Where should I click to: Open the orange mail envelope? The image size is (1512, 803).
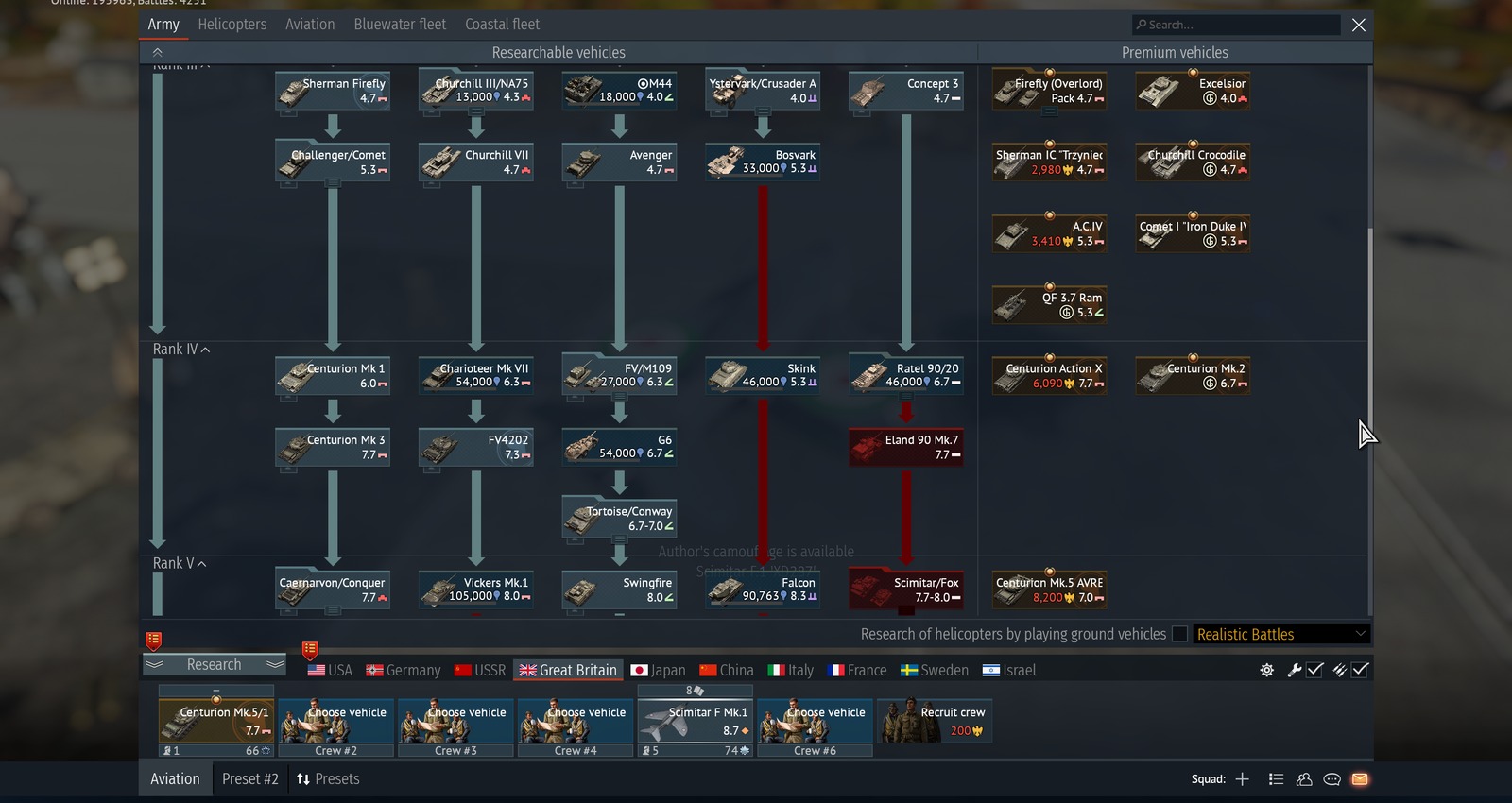(1360, 779)
